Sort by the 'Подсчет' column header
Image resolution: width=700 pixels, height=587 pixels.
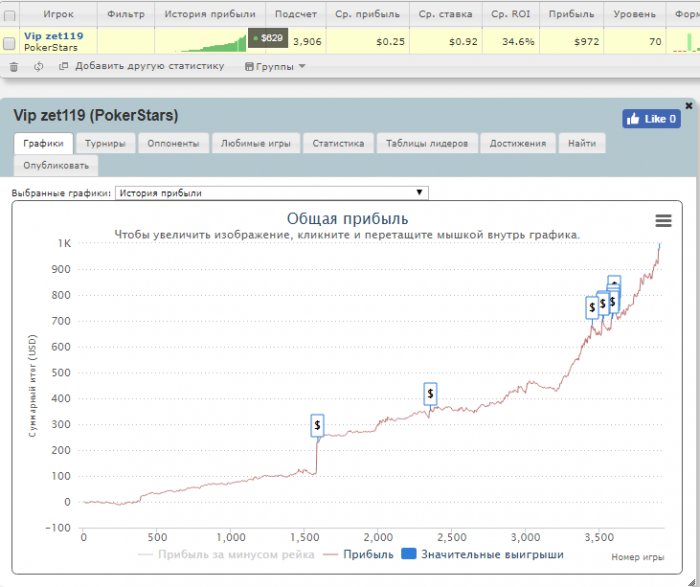(x=296, y=14)
